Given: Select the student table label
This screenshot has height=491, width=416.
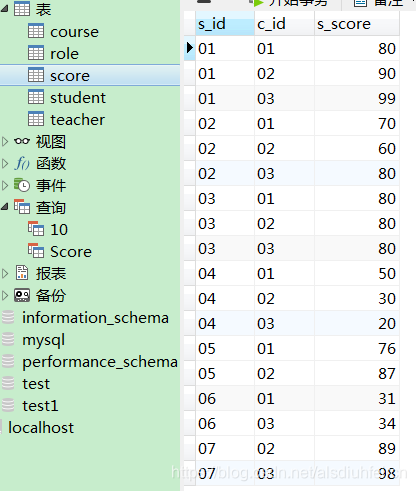Looking at the screenshot, I should click(x=78, y=98).
